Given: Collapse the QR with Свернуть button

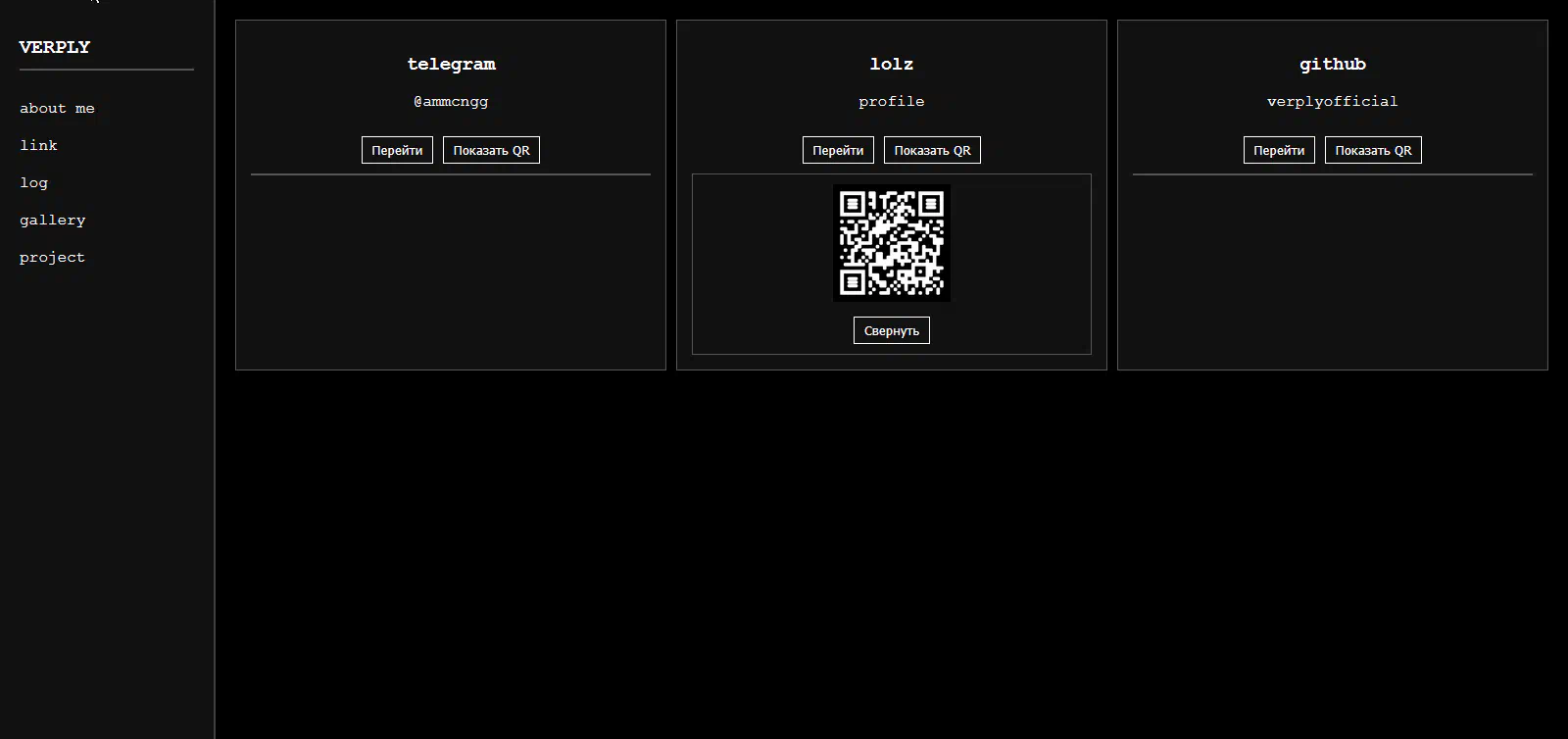Looking at the screenshot, I should click(x=892, y=330).
